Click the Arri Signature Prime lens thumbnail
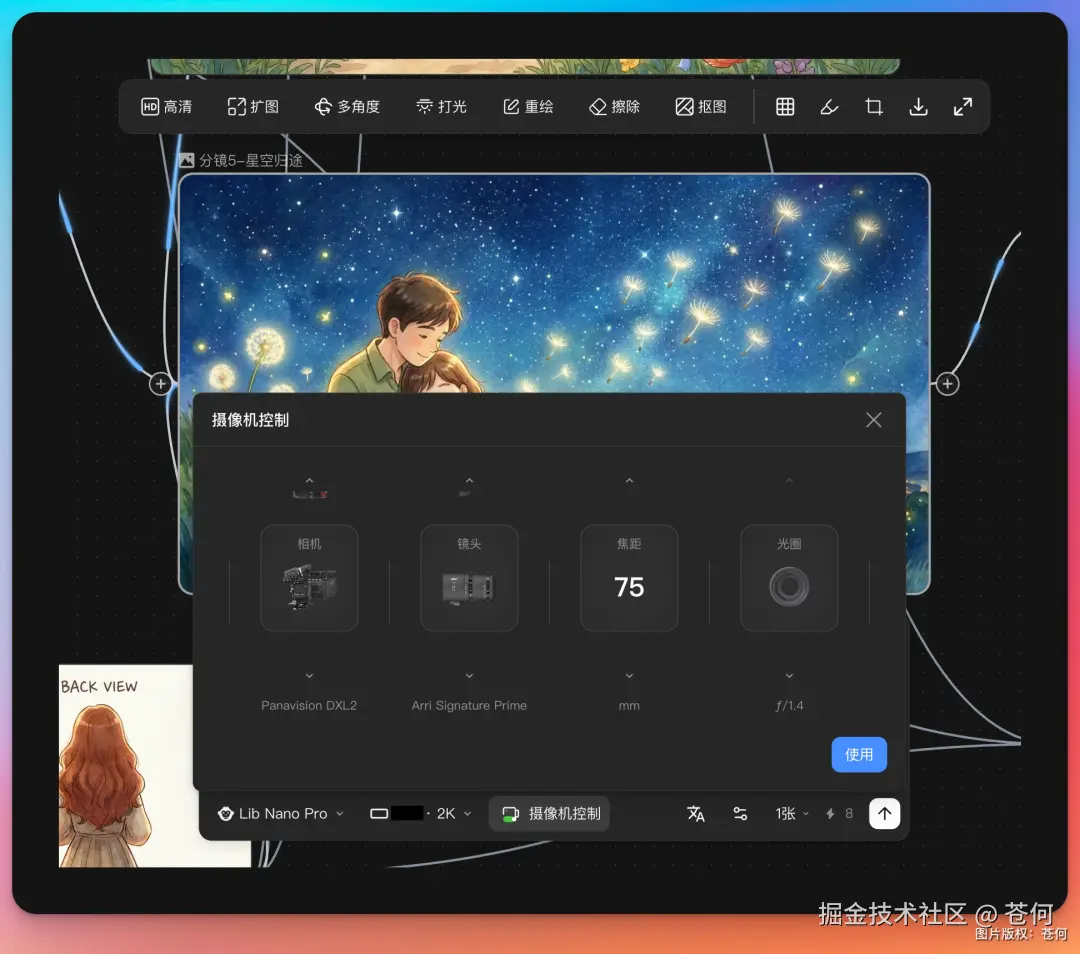1080x954 pixels. (469, 578)
